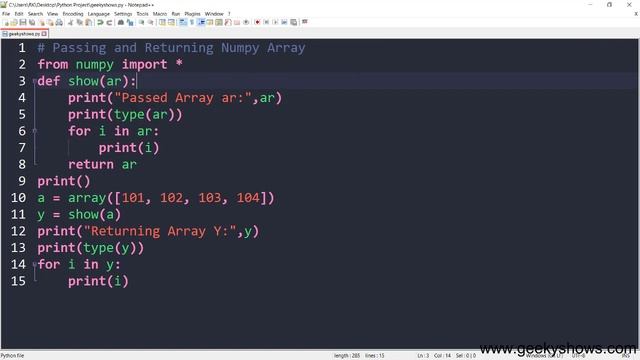Toggle Synchronize Horizontal Scrolling
This screenshot has width=640, height=360.
tap(171, 22)
